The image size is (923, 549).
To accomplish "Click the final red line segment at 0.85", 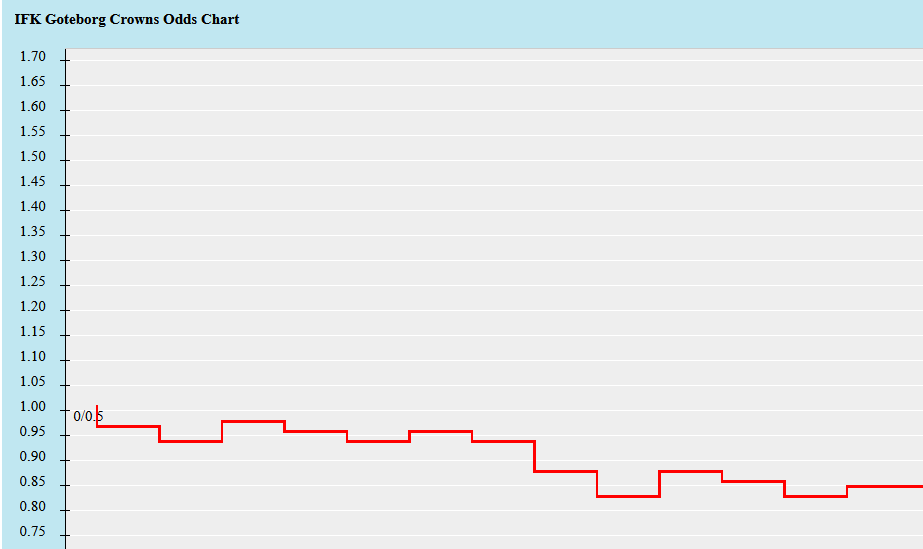I will (885, 487).
